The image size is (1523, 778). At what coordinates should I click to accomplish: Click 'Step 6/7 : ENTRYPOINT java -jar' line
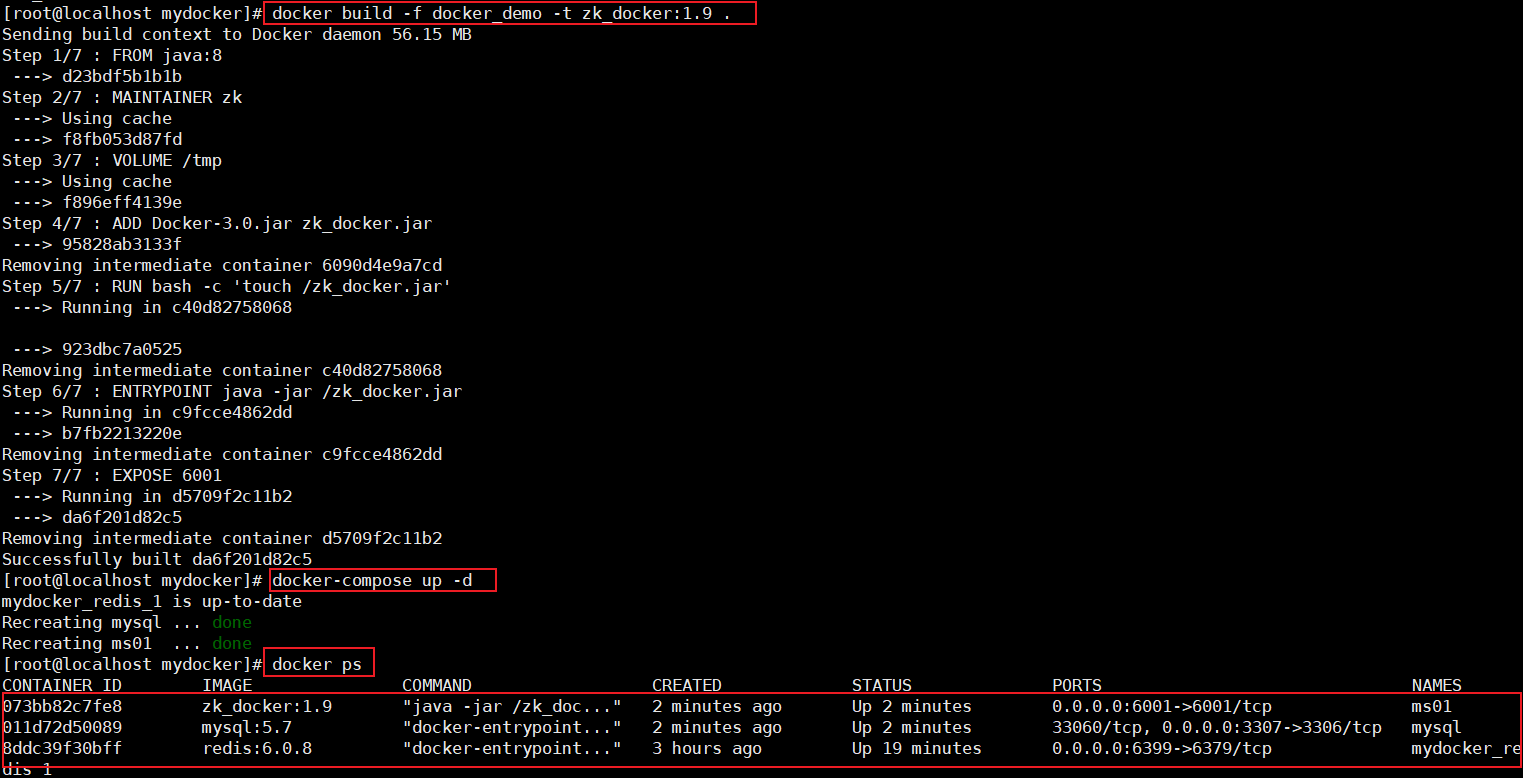click(232, 392)
